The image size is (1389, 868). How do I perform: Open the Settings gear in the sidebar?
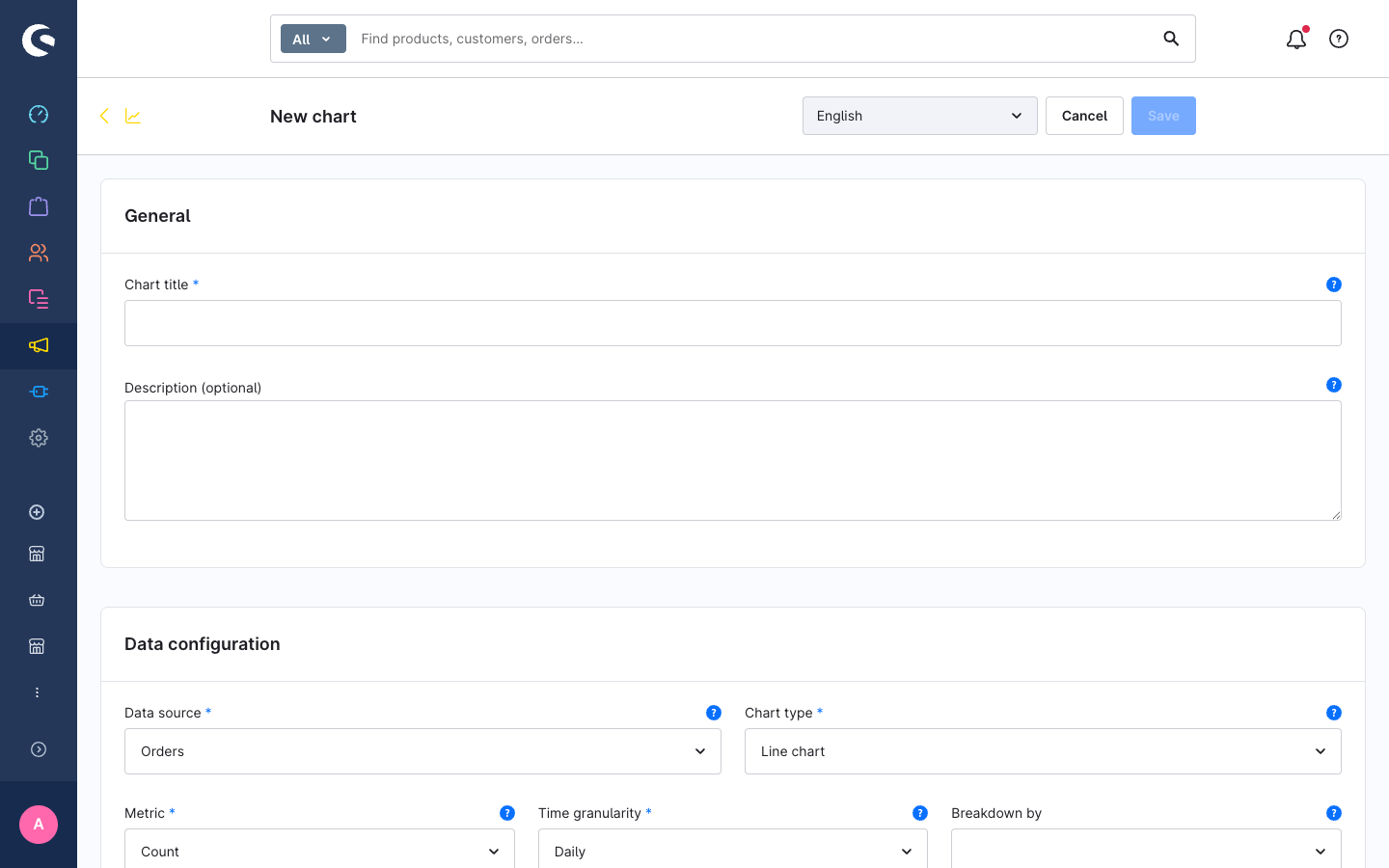tap(39, 438)
